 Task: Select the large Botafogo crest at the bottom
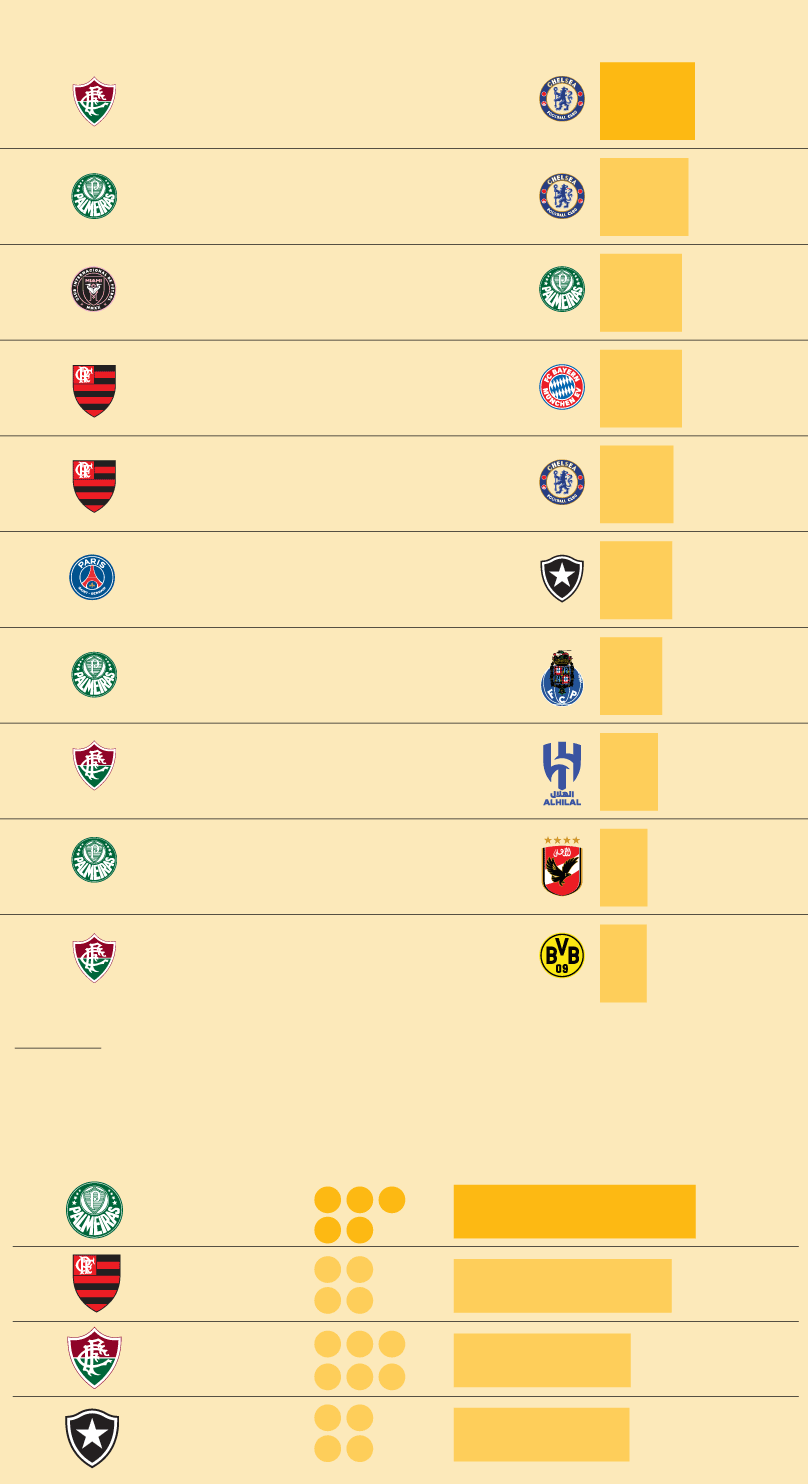coord(92,1438)
